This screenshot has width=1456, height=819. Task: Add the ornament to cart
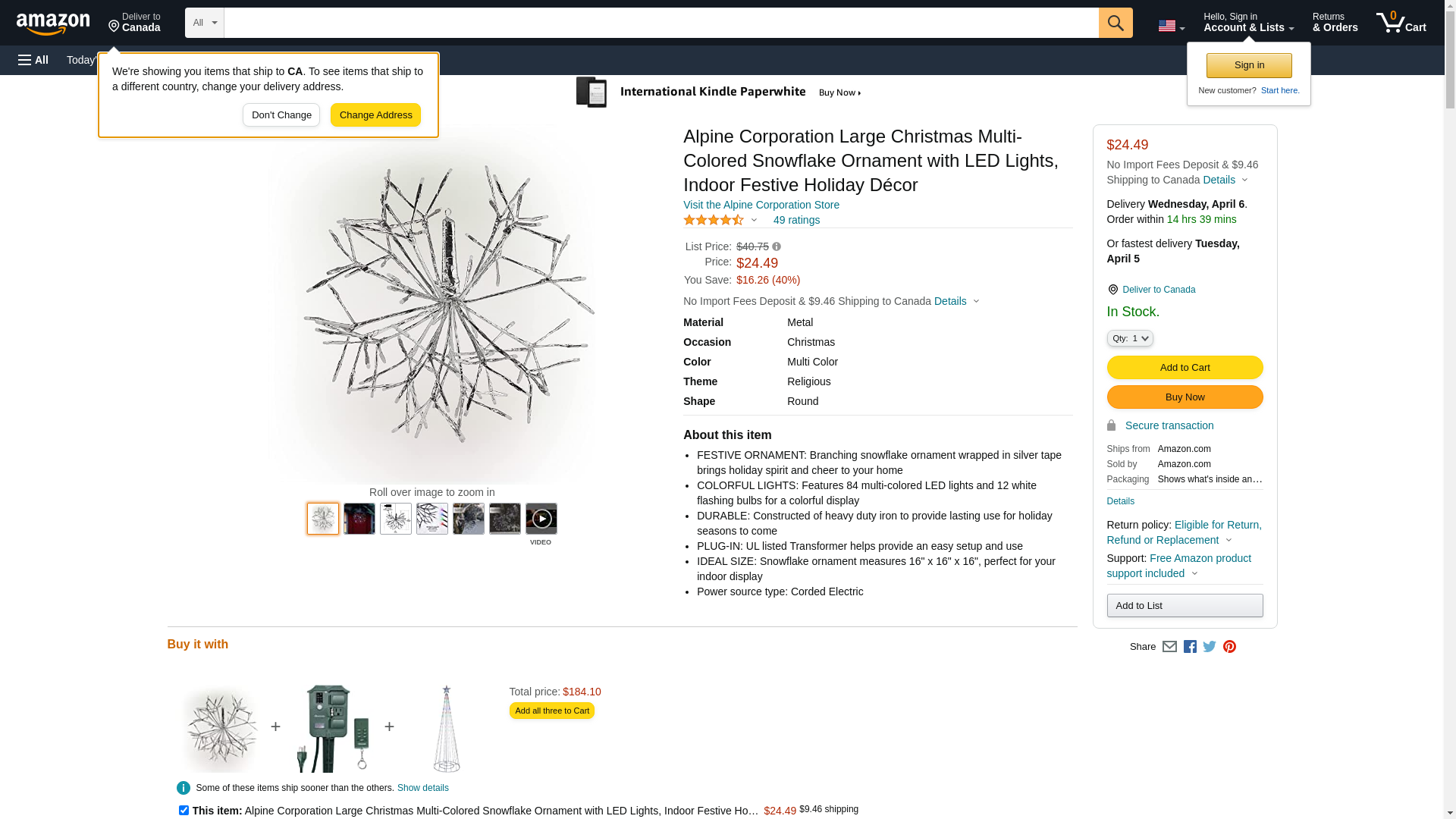1185,368
